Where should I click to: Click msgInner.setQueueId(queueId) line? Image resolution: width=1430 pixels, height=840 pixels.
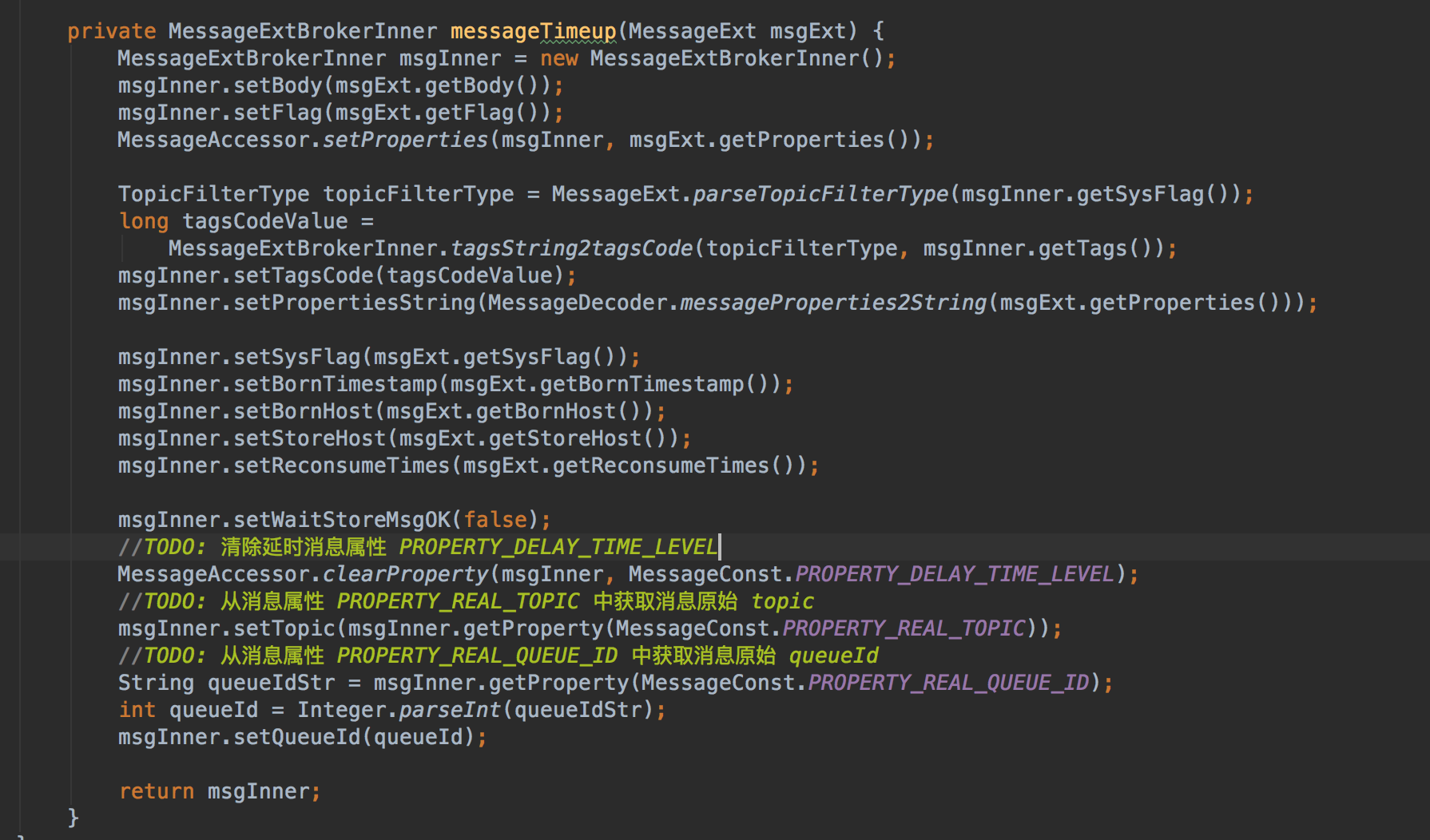point(302,737)
